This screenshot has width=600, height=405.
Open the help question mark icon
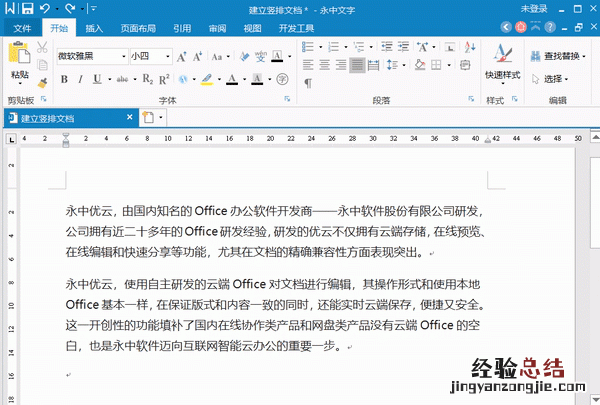[x=550, y=27]
